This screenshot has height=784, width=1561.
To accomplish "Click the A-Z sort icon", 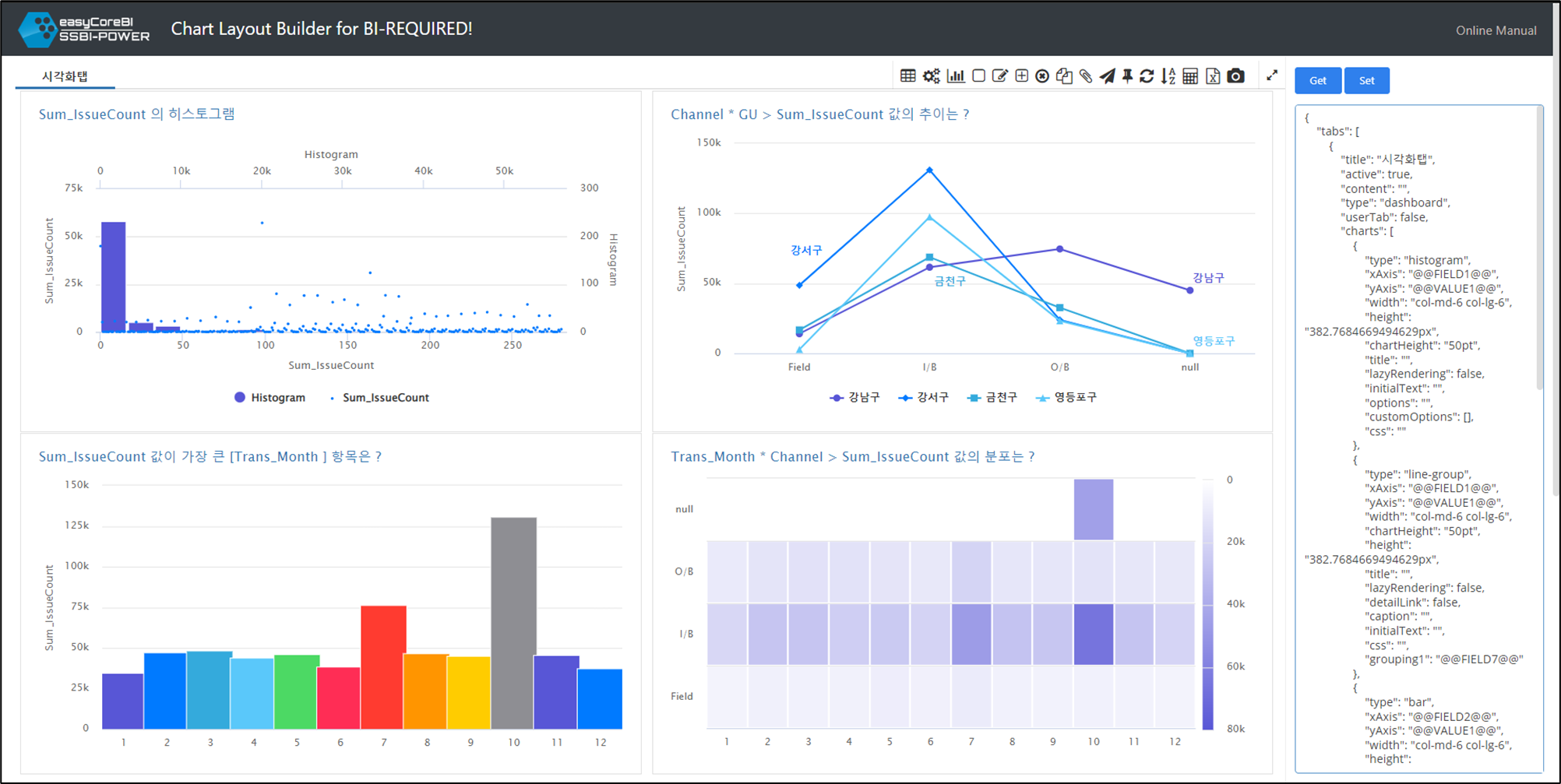I will coord(1168,76).
